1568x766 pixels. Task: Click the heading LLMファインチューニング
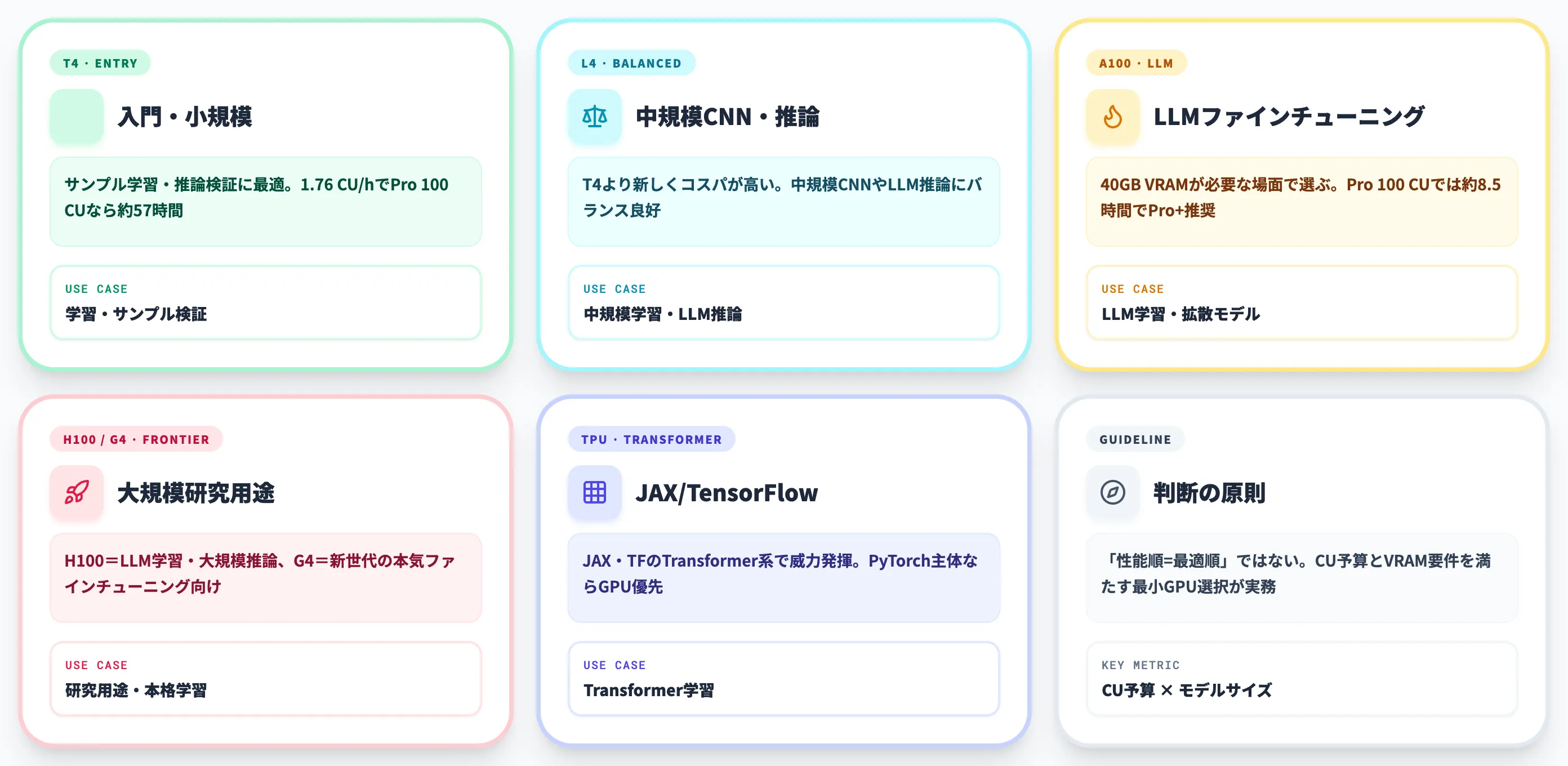click(x=1289, y=116)
